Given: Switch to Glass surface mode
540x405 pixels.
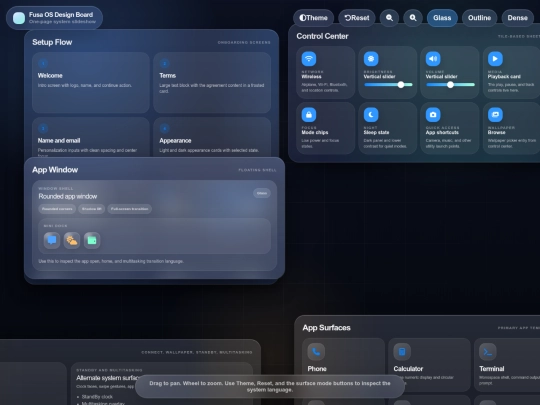Looking at the screenshot, I should pyautogui.click(x=442, y=18).
